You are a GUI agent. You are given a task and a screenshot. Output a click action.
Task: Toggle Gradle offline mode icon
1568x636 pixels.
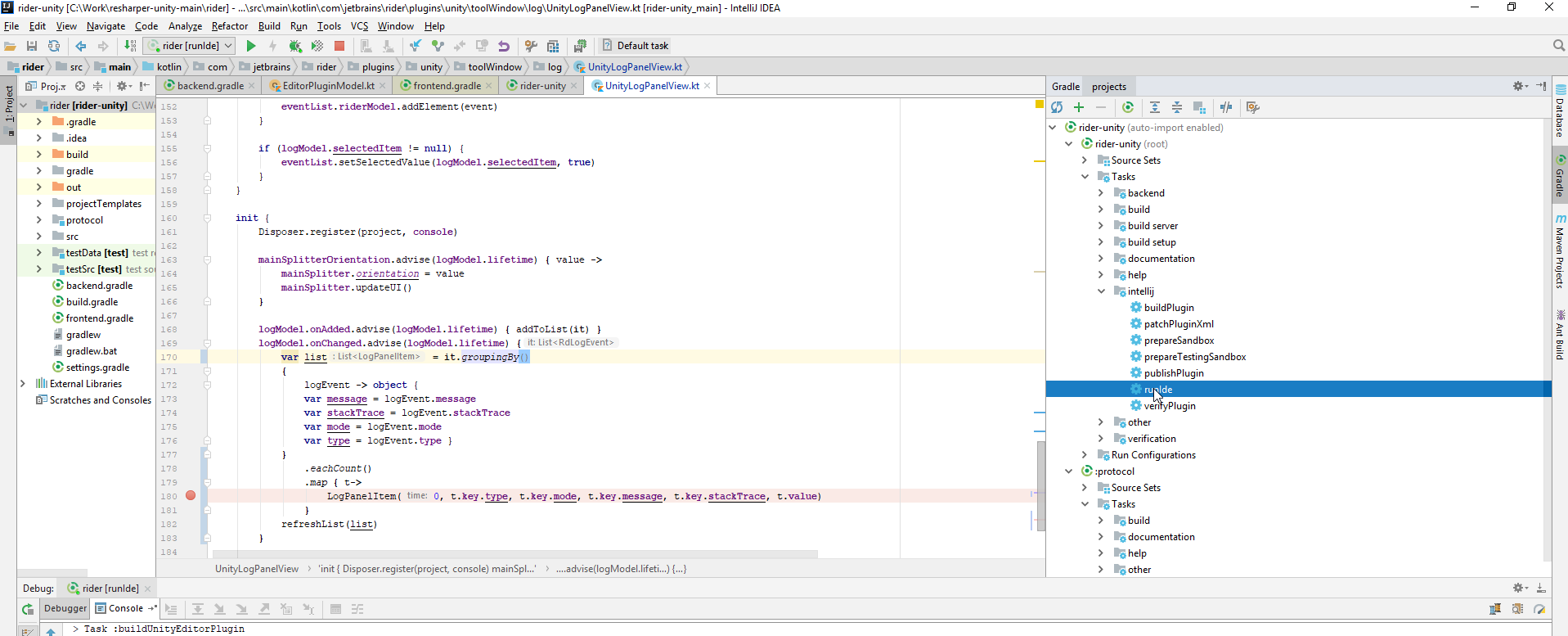point(1226,107)
